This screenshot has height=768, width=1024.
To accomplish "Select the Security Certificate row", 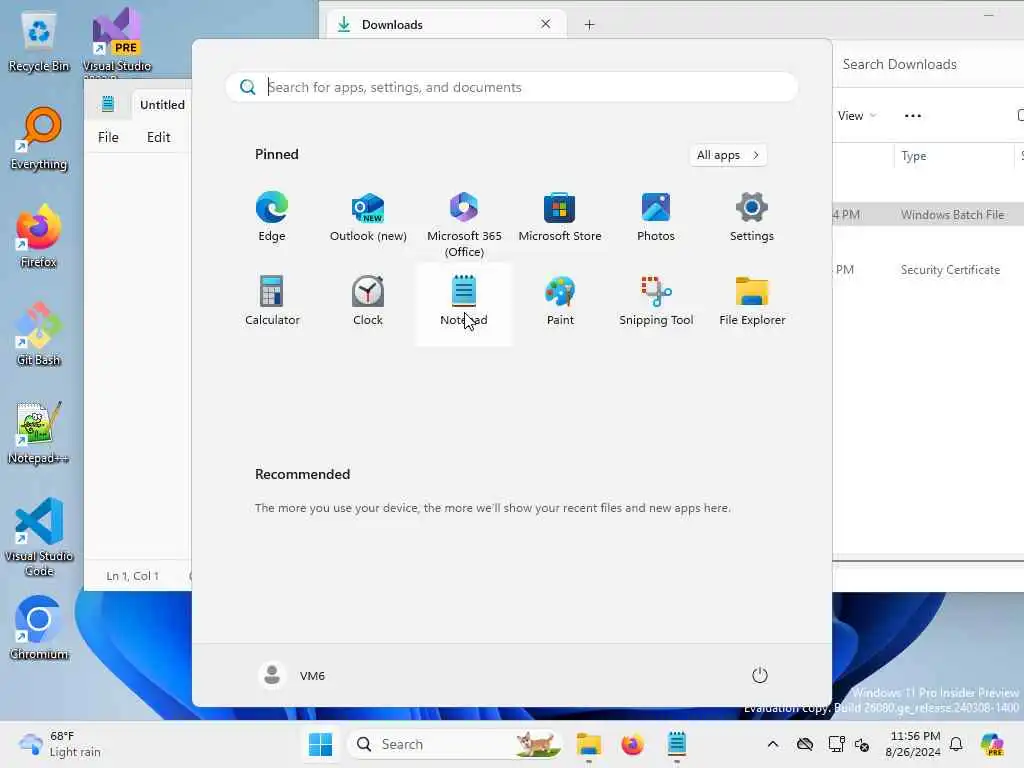I will (x=928, y=270).
